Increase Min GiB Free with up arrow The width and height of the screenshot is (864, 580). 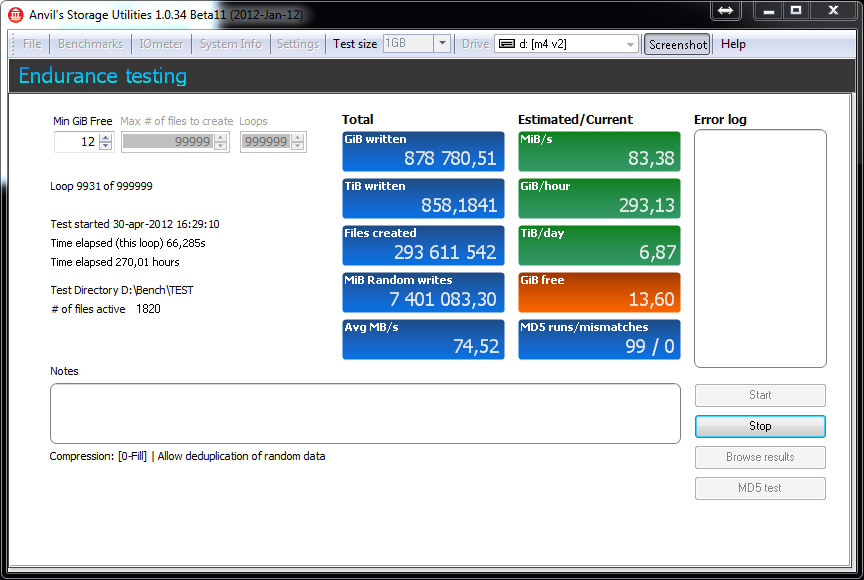[x=106, y=138]
